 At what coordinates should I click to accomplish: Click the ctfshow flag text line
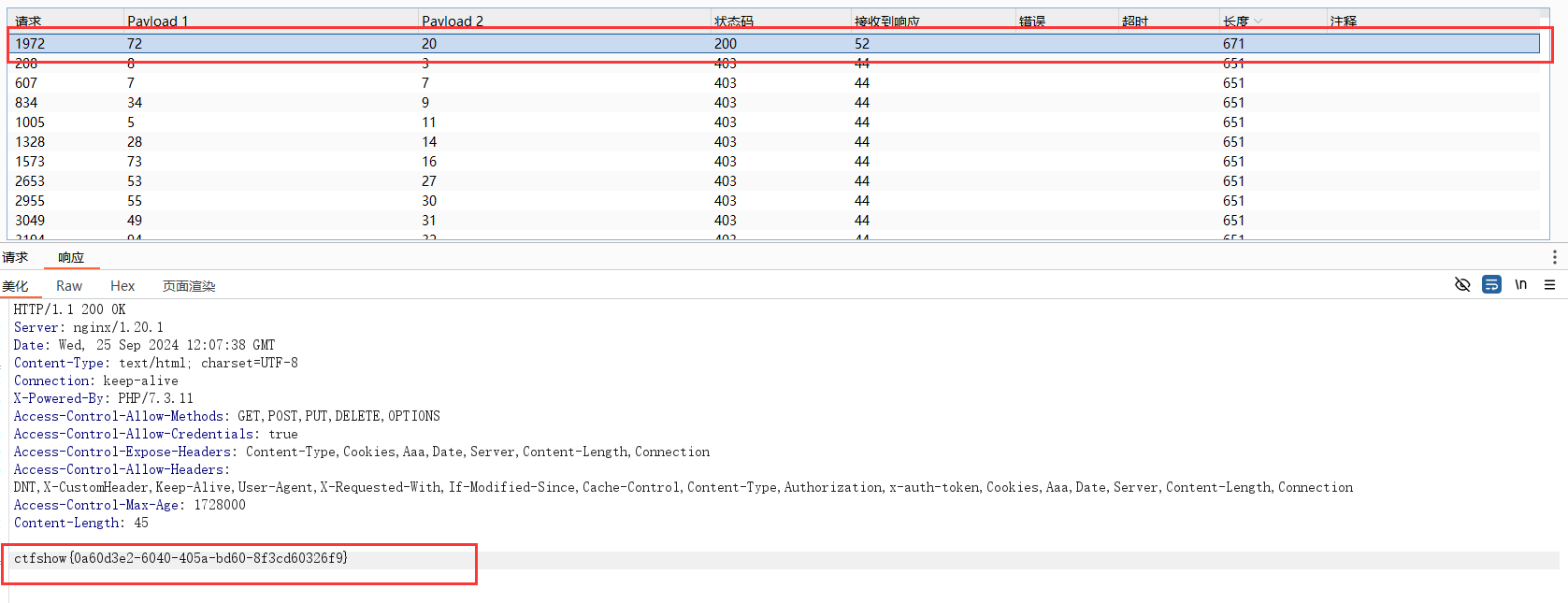click(x=180, y=558)
